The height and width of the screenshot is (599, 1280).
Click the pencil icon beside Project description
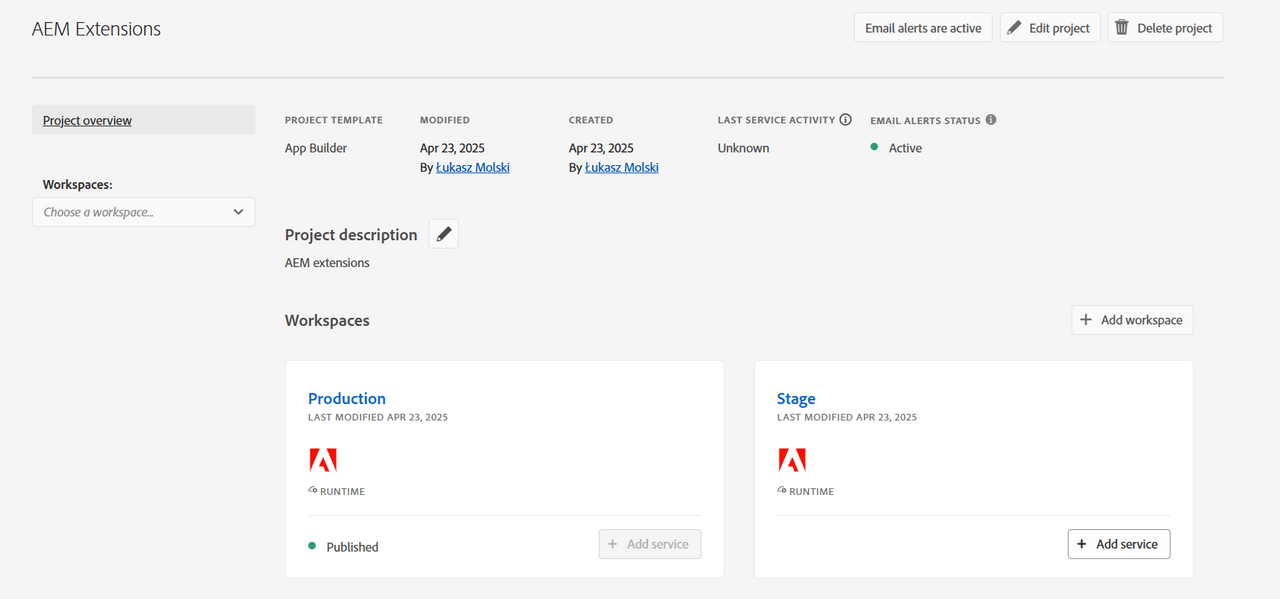[444, 234]
